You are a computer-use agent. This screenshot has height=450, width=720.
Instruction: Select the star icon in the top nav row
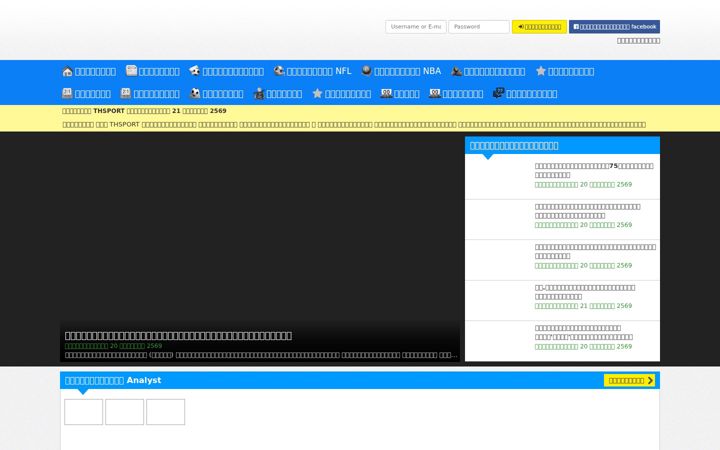click(541, 71)
